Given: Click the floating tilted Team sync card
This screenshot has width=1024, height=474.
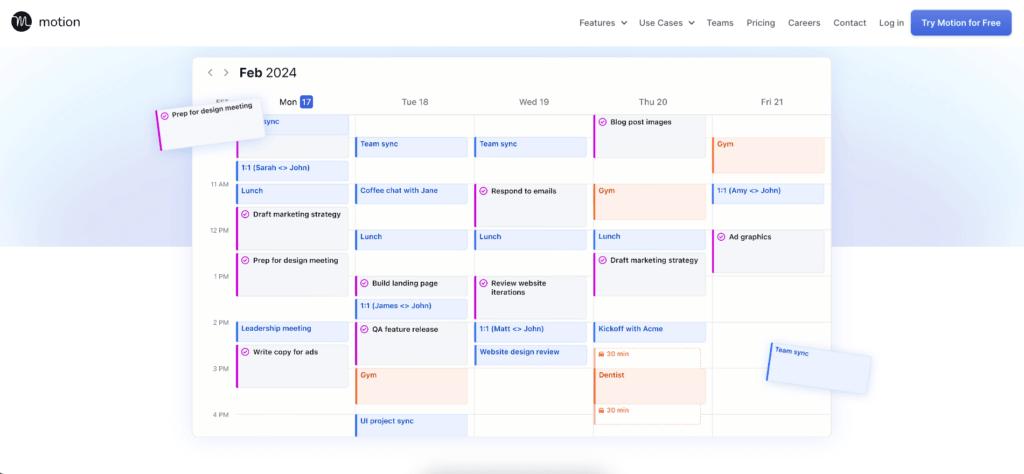Looking at the screenshot, I should point(818,368).
